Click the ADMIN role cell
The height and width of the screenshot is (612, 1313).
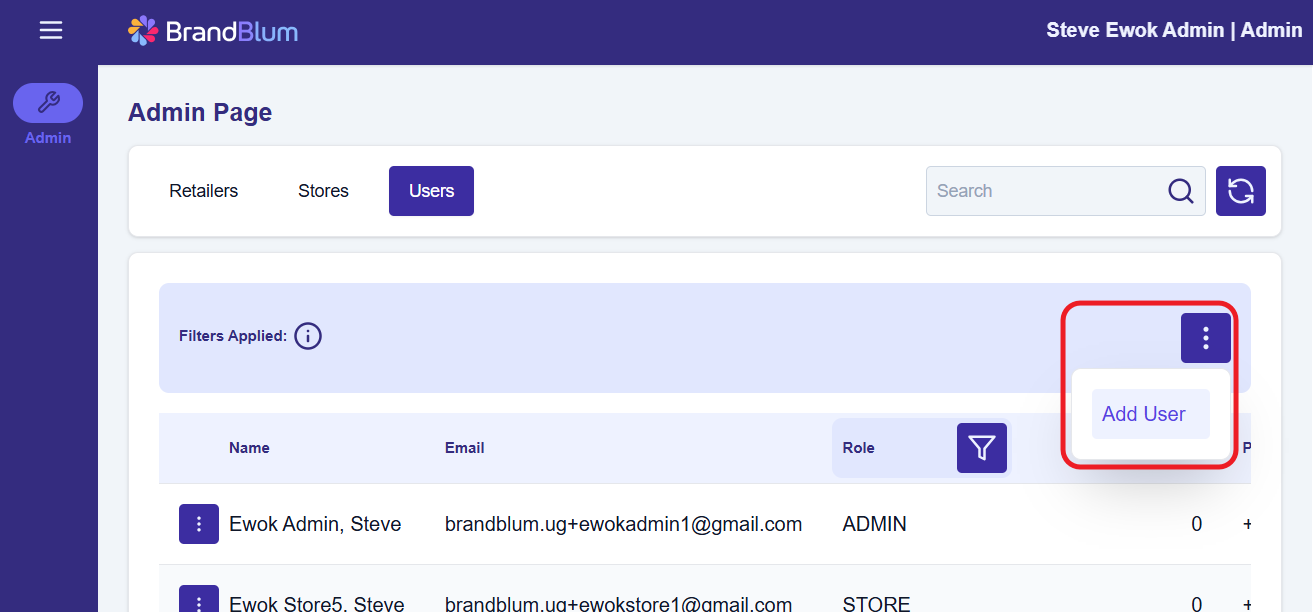click(x=875, y=524)
